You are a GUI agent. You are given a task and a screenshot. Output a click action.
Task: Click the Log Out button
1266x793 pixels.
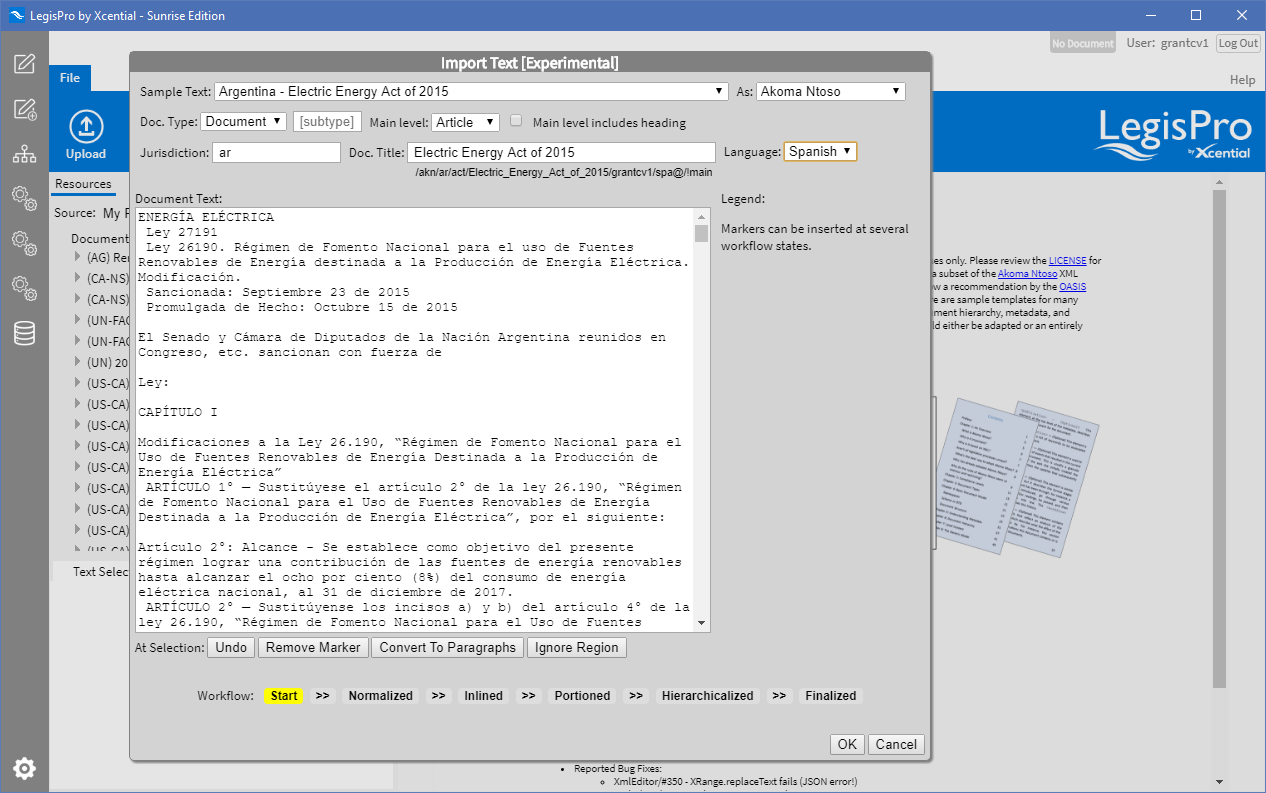1238,43
